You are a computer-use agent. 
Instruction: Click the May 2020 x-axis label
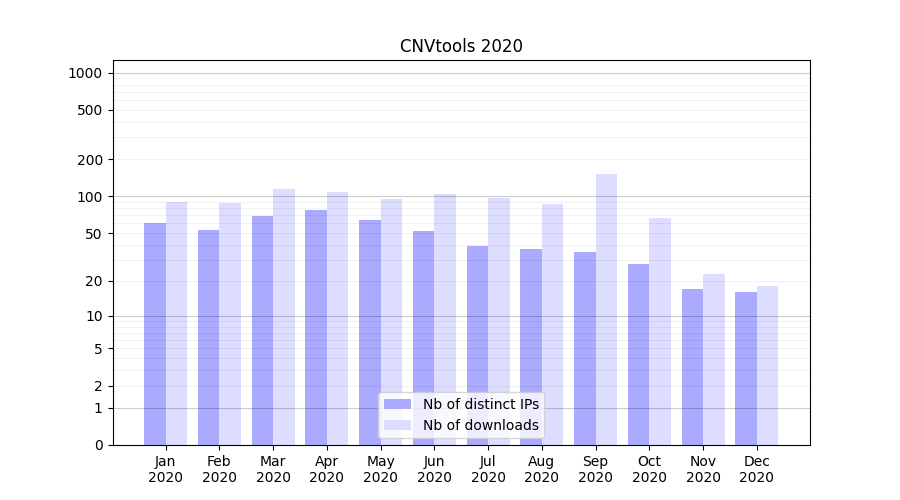click(x=381, y=469)
